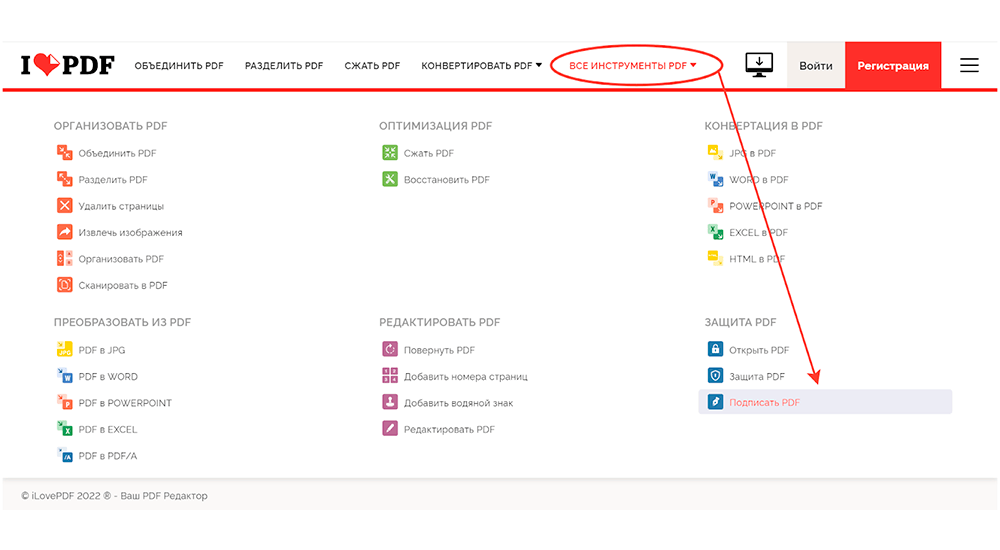
Task: Open the Повернуть PDF link
Action: coord(439,350)
